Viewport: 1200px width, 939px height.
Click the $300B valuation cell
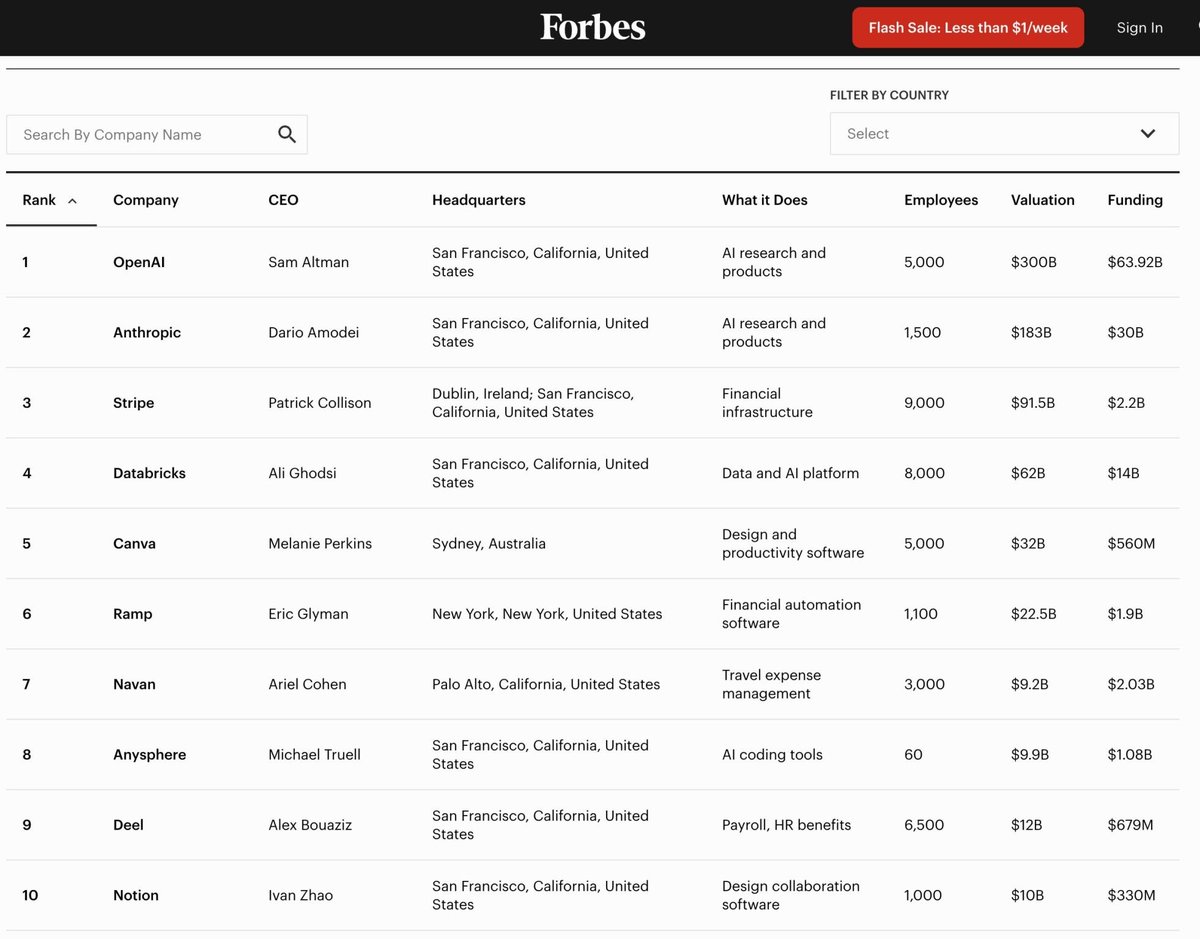pos(1034,262)
